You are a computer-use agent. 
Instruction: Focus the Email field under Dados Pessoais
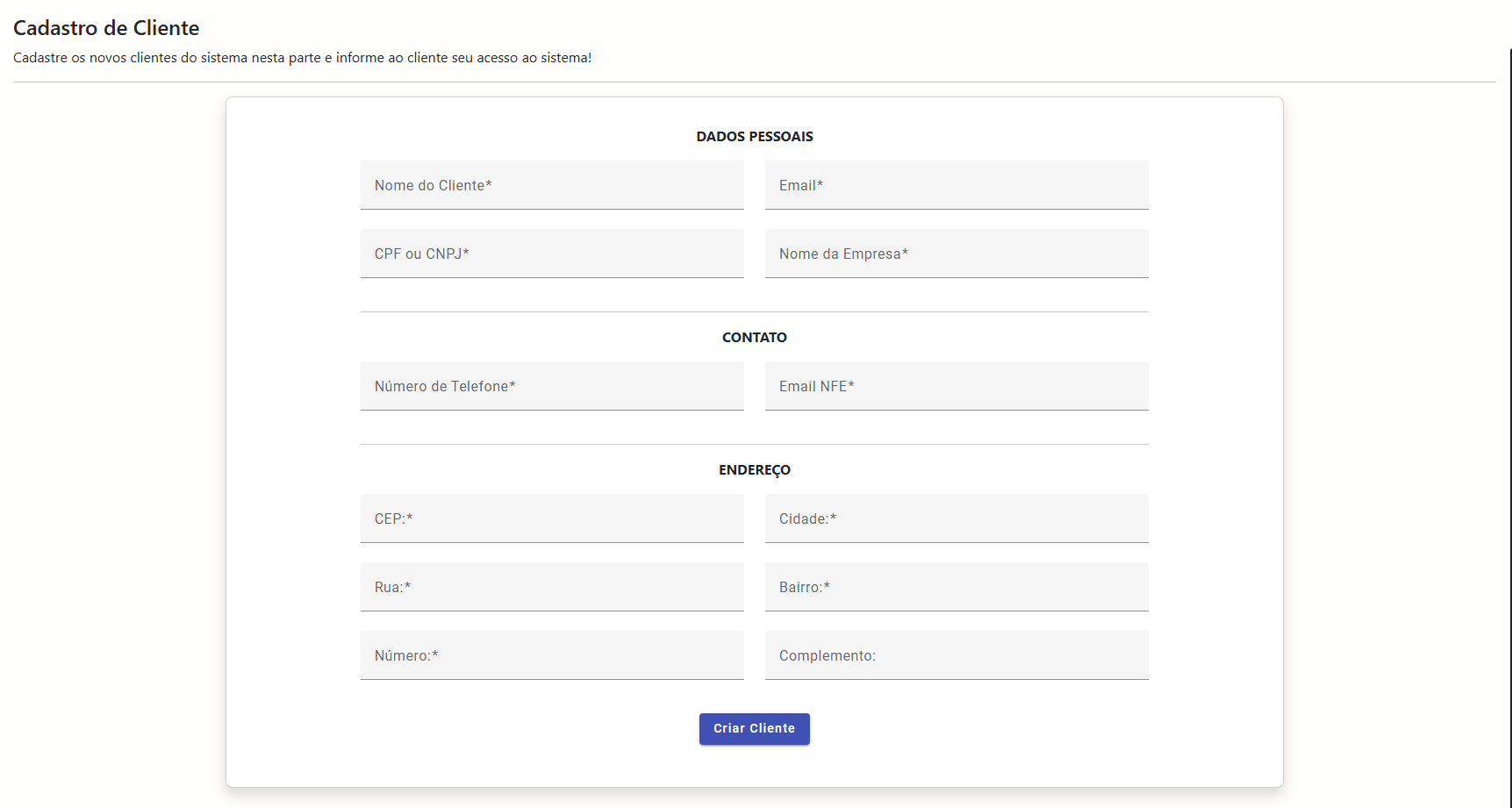[x=956, y=185]
